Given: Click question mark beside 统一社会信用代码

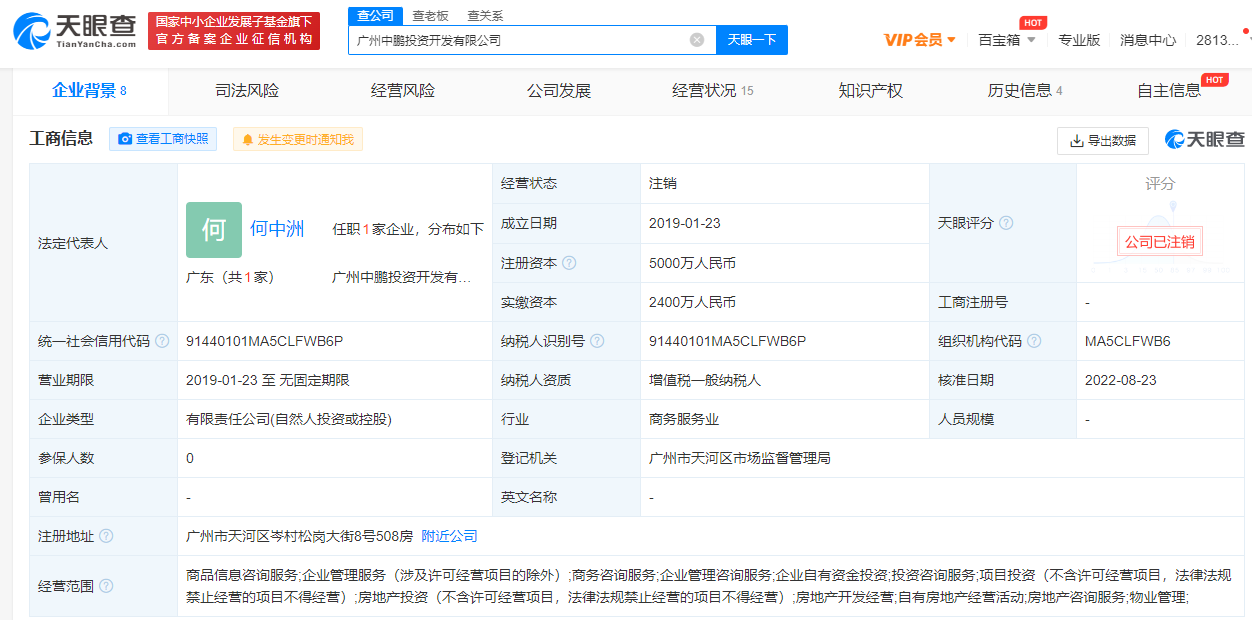Looking at the screenshot, I should click(x=160, y=341).
